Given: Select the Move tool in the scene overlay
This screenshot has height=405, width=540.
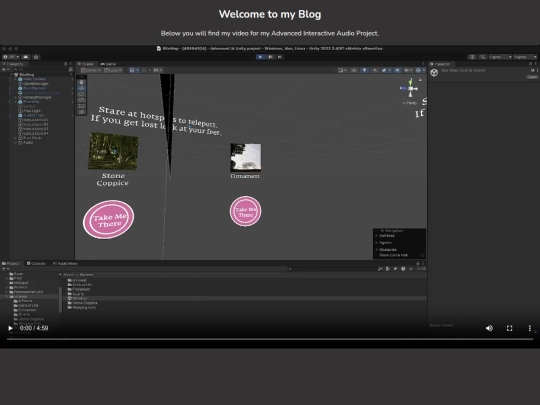Looking at the screenshot, I should 82,88.
